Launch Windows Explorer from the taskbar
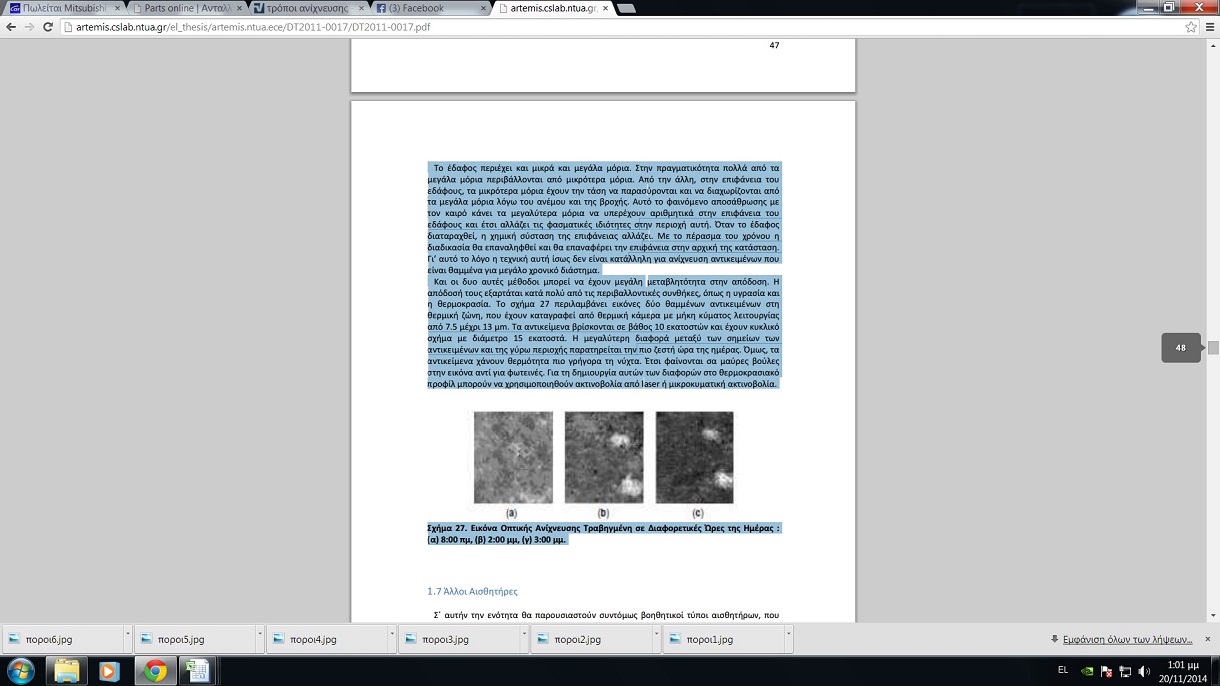 pyautogui.click(x=66, y=670)
